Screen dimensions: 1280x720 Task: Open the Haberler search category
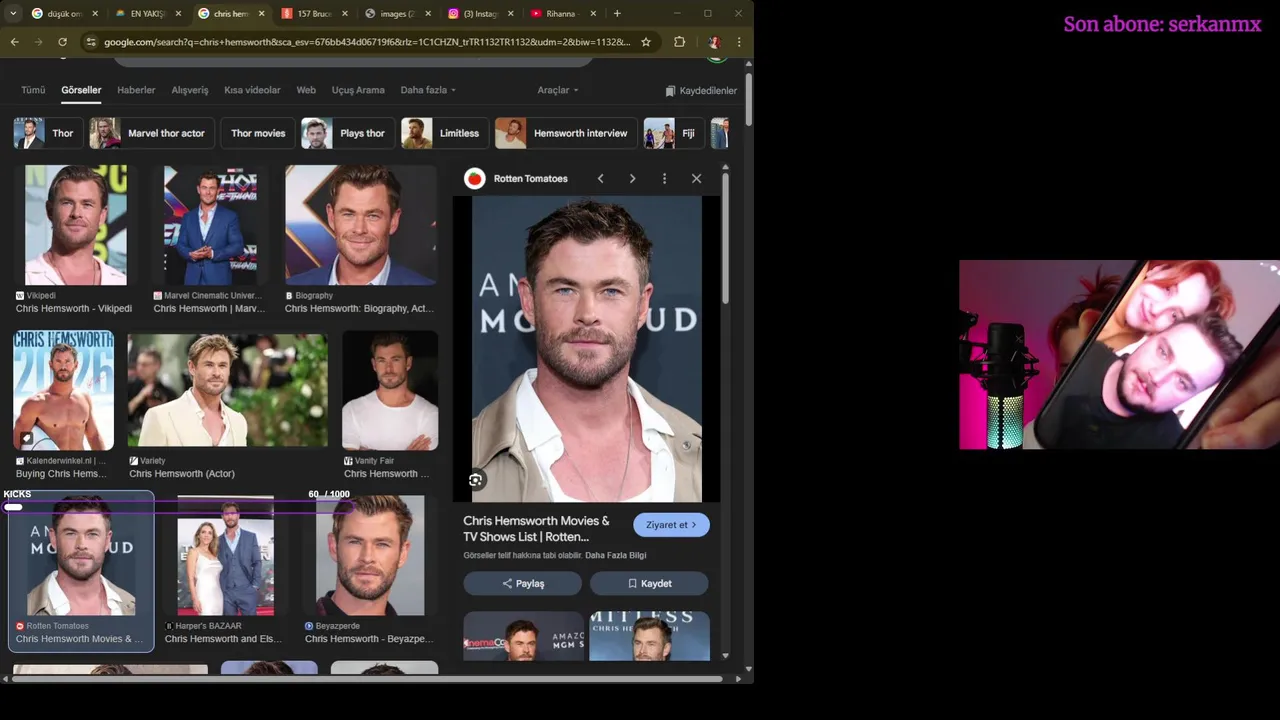136,90
